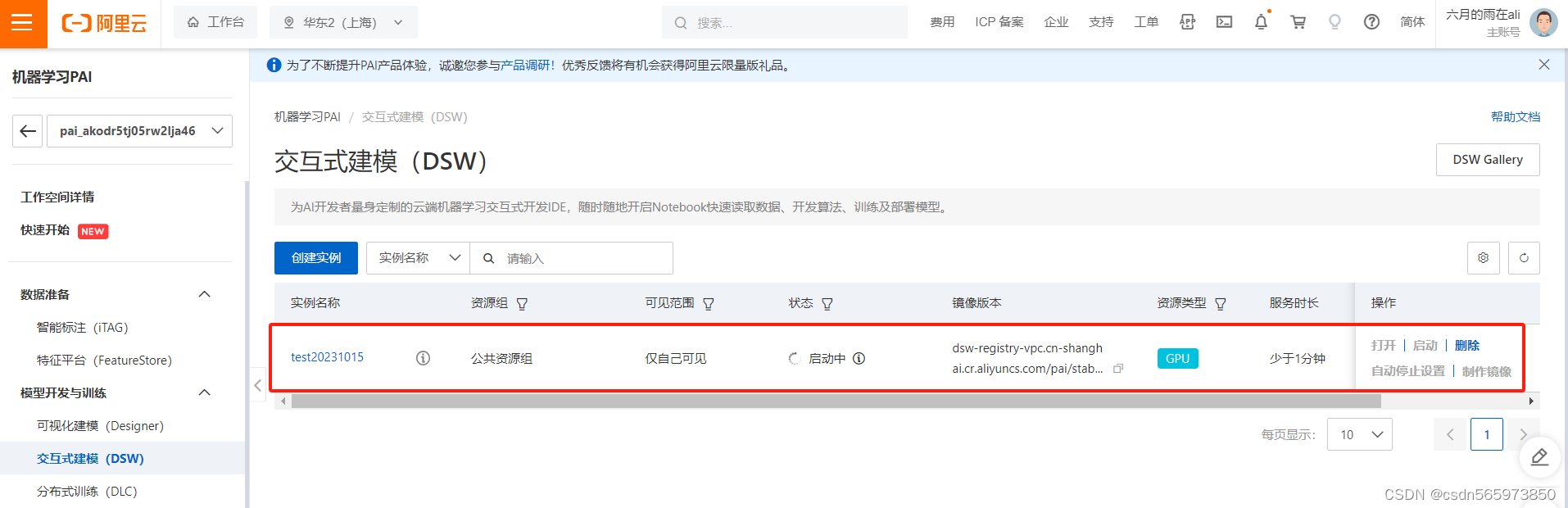Open the 费用 menu

942,22
